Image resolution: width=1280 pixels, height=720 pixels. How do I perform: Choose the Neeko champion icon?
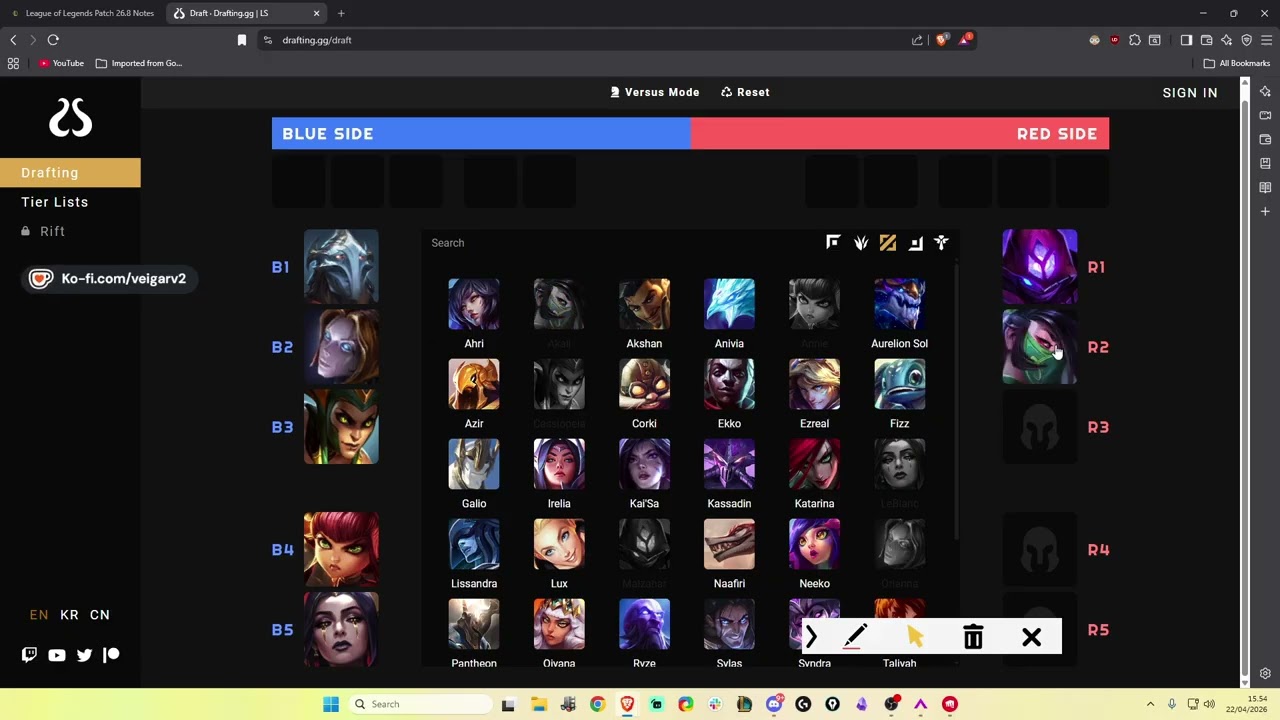[814, 544]
